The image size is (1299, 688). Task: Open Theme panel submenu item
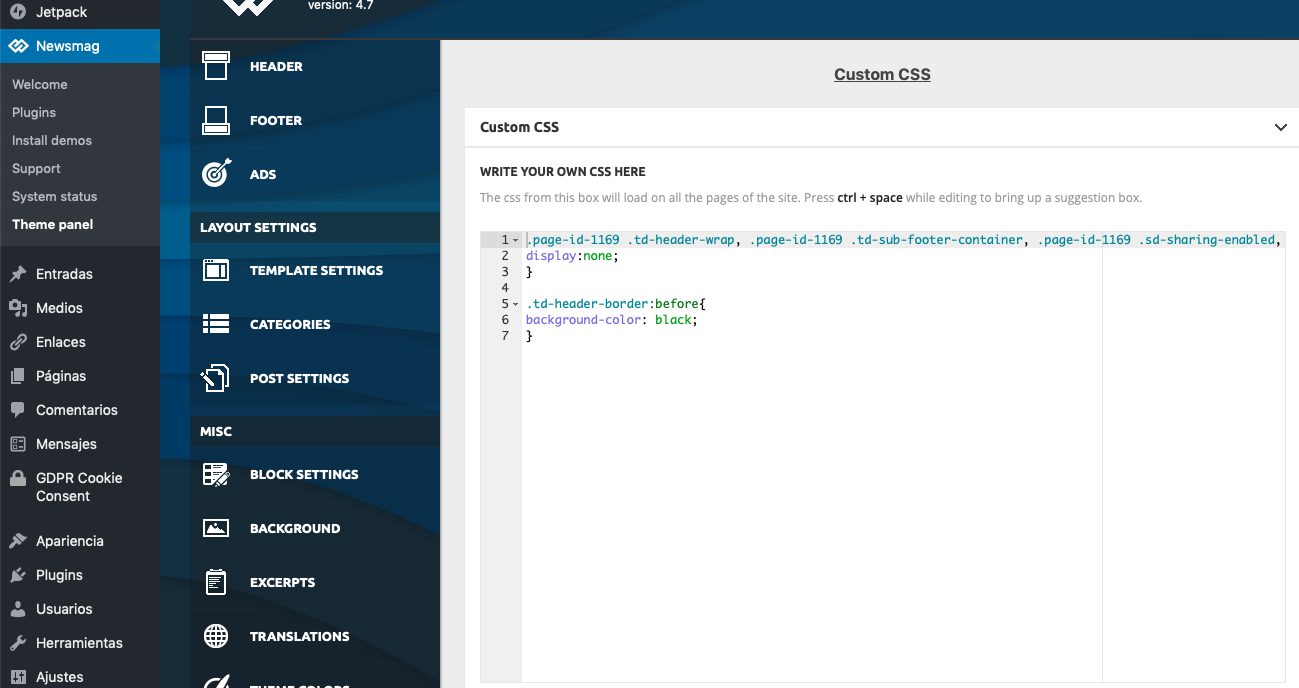click(x=53, y=224)
